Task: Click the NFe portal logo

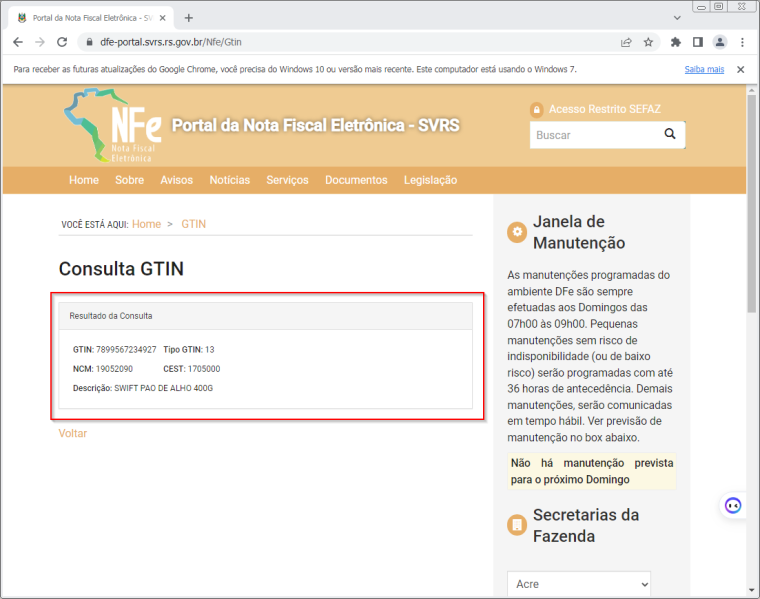Action: 113,126
